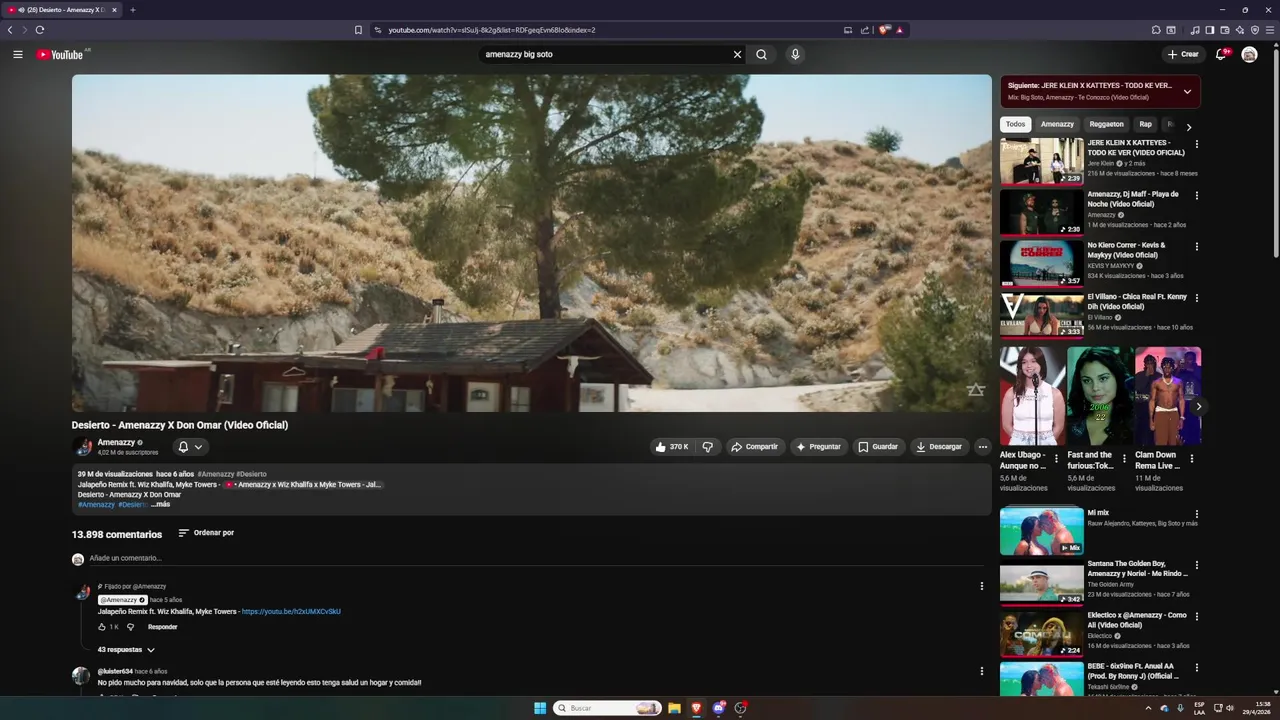The image size is (1280, 720).
Task: Open Windows Start menu
Action: 540,708
